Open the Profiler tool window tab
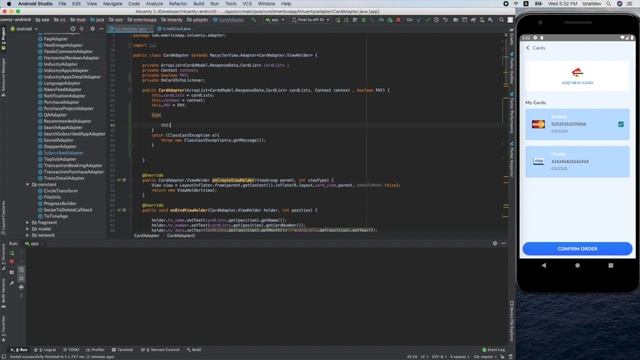 (95, 350)
